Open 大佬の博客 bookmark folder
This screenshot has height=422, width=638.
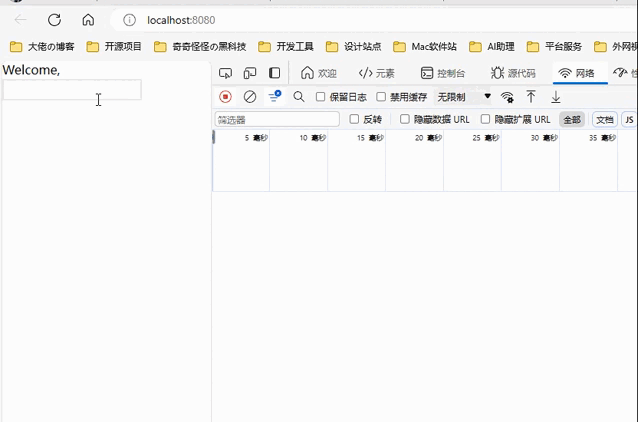coord(42,47)
